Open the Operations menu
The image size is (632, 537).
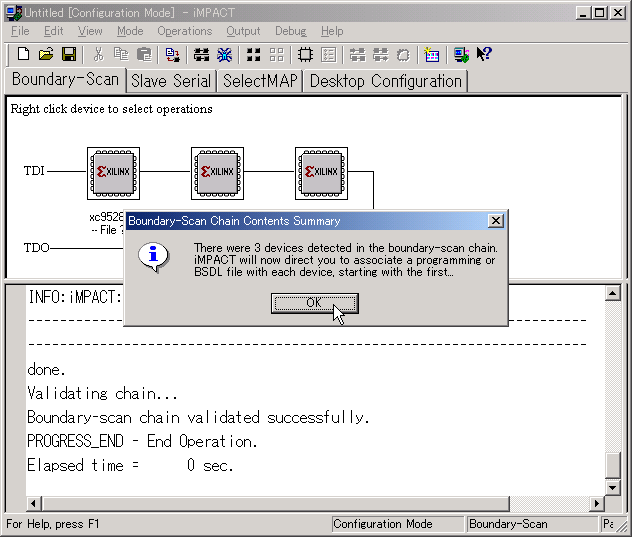(x=184, y=31)
